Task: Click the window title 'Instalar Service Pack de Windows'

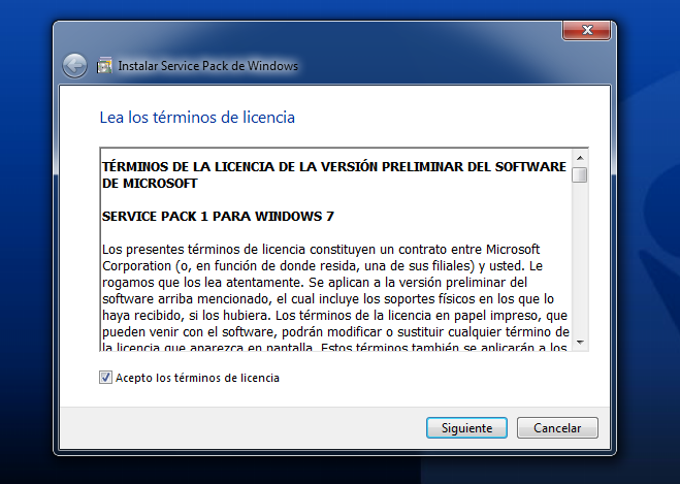Action: pyautogui.click(x=208, y=66)
